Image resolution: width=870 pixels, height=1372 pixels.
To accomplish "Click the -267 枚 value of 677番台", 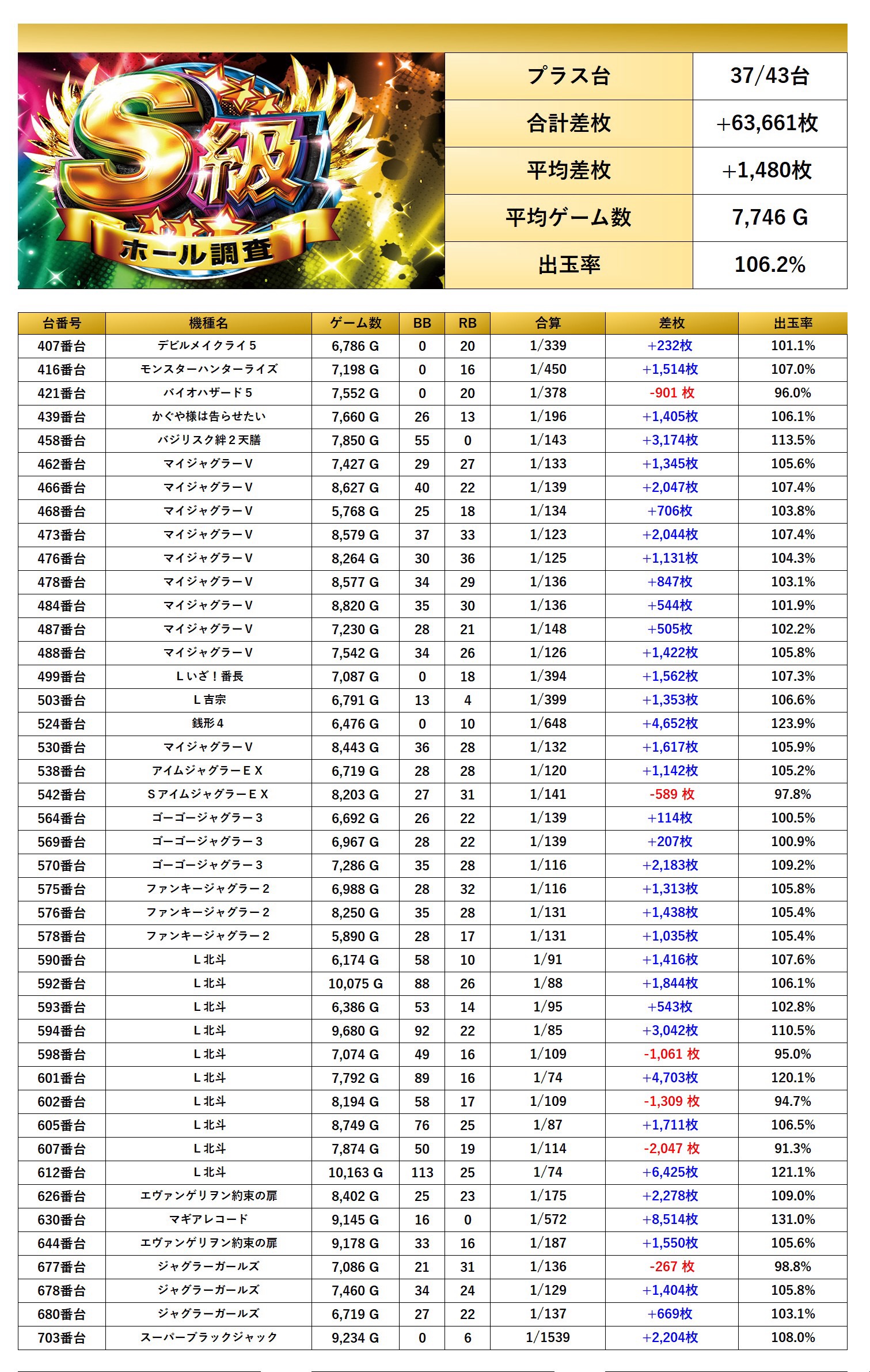I will click(x=671, y=1267).
